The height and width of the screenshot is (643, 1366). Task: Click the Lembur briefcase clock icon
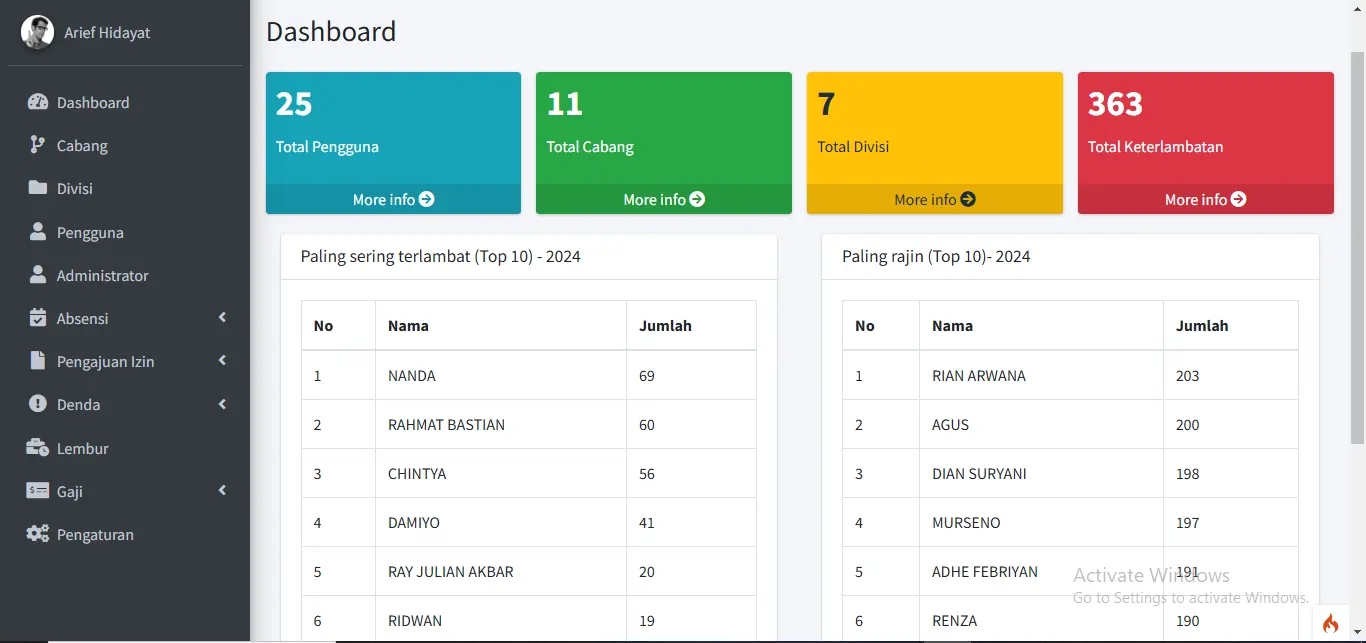[38, 448]
